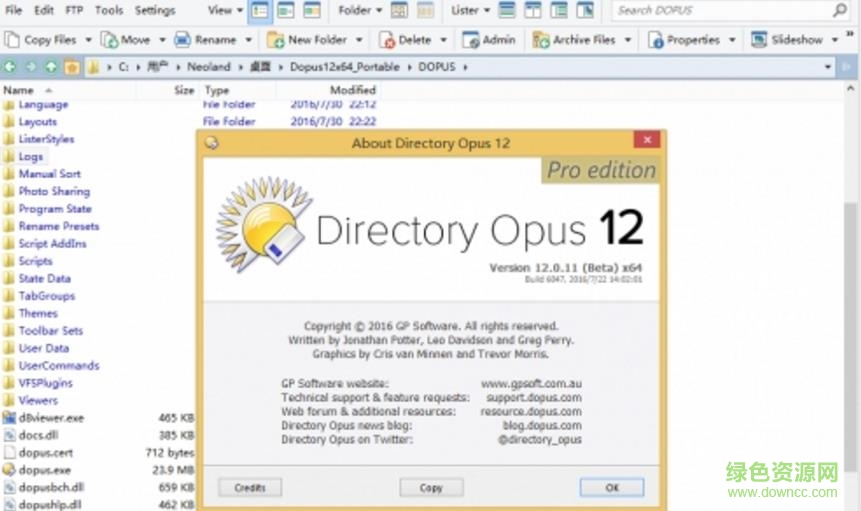Click the Search DOPUS input field

720,11
